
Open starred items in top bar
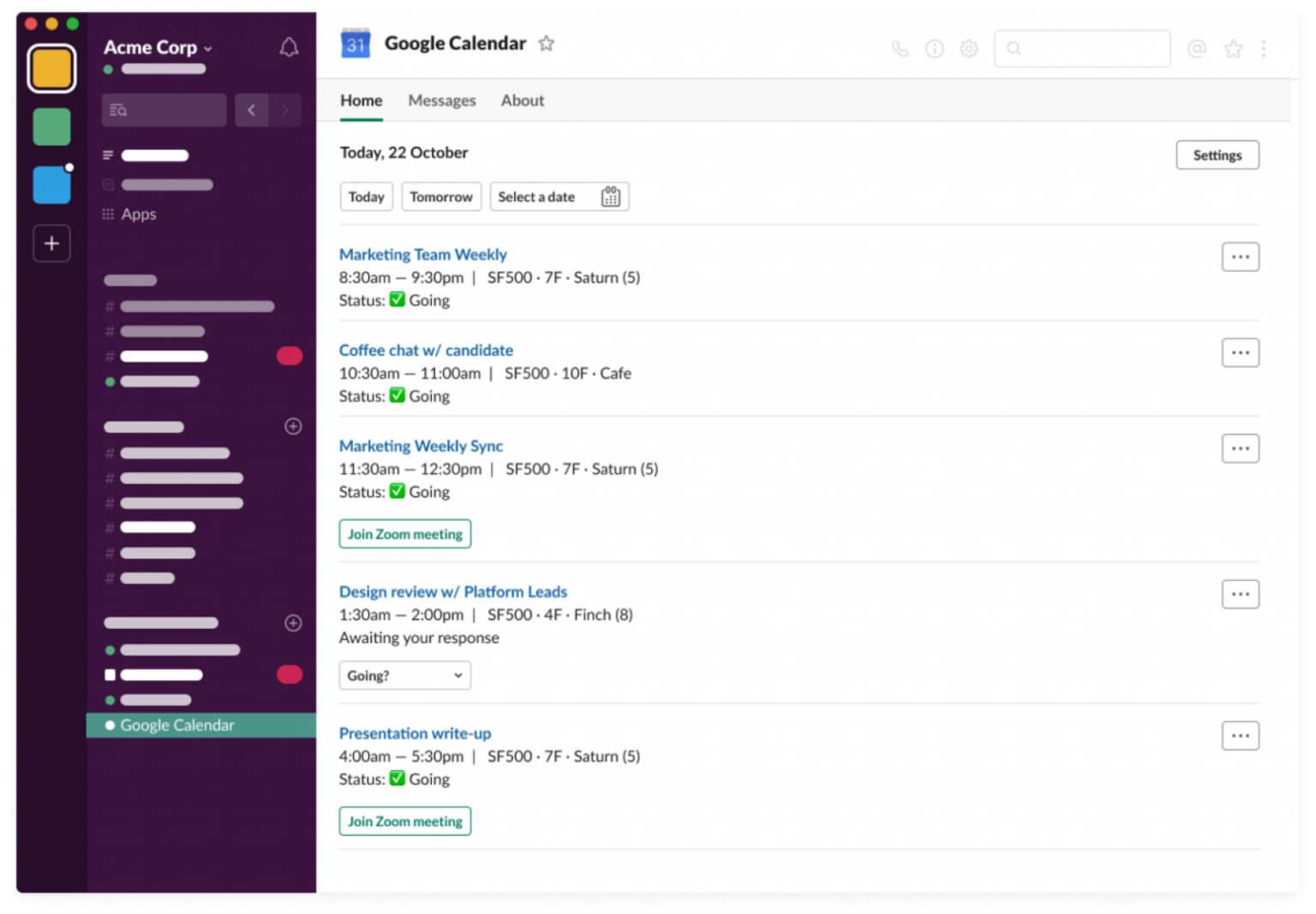(x=1233, y=49)
